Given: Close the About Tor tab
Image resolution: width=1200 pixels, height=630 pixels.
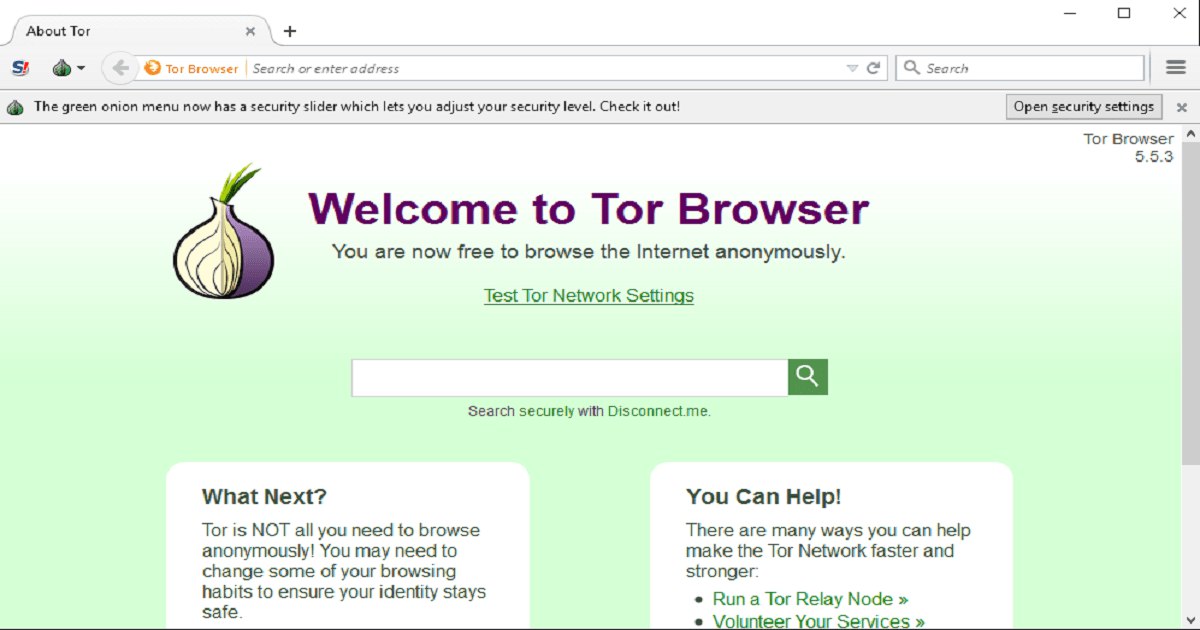Looking at the screenshot, I should pyautogui.click(x=251, y=31).
